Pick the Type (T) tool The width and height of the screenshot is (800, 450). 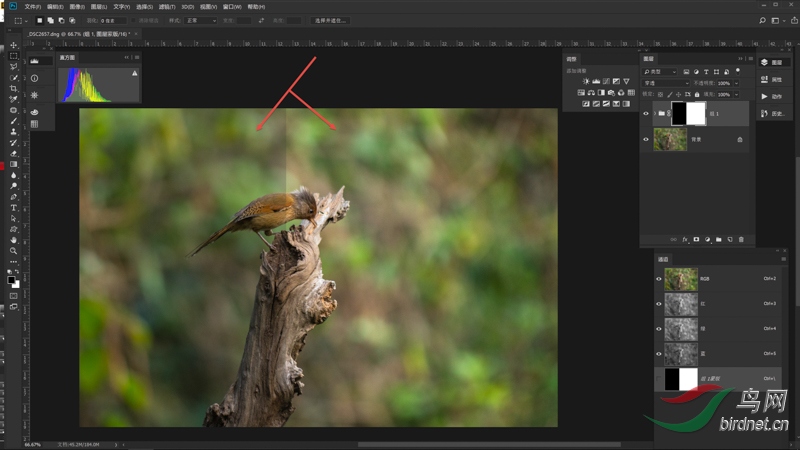pyautogui.click(x=13, y=208)
